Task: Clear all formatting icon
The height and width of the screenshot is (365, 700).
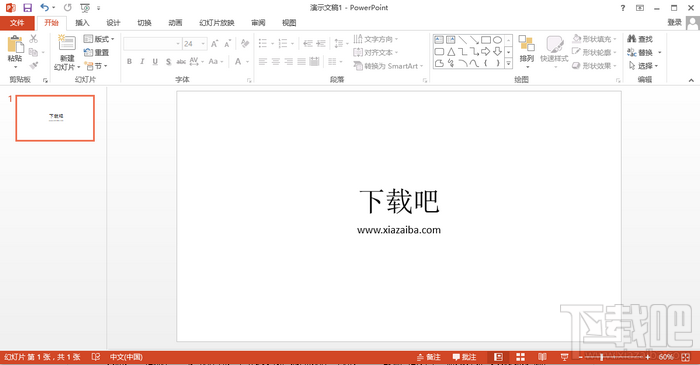Action: pos(245,43)
